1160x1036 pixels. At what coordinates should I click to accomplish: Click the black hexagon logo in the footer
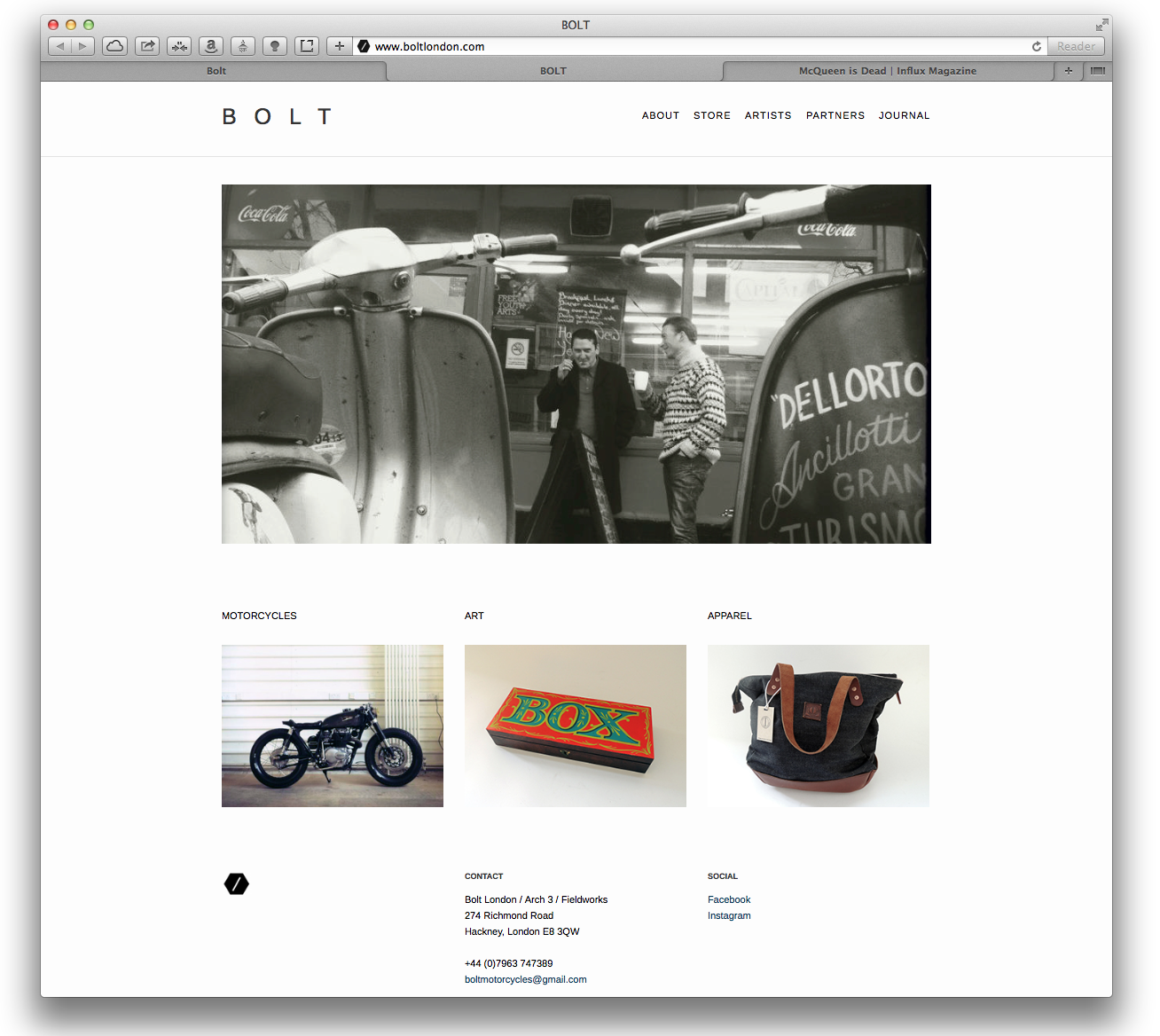pos(237,883)
